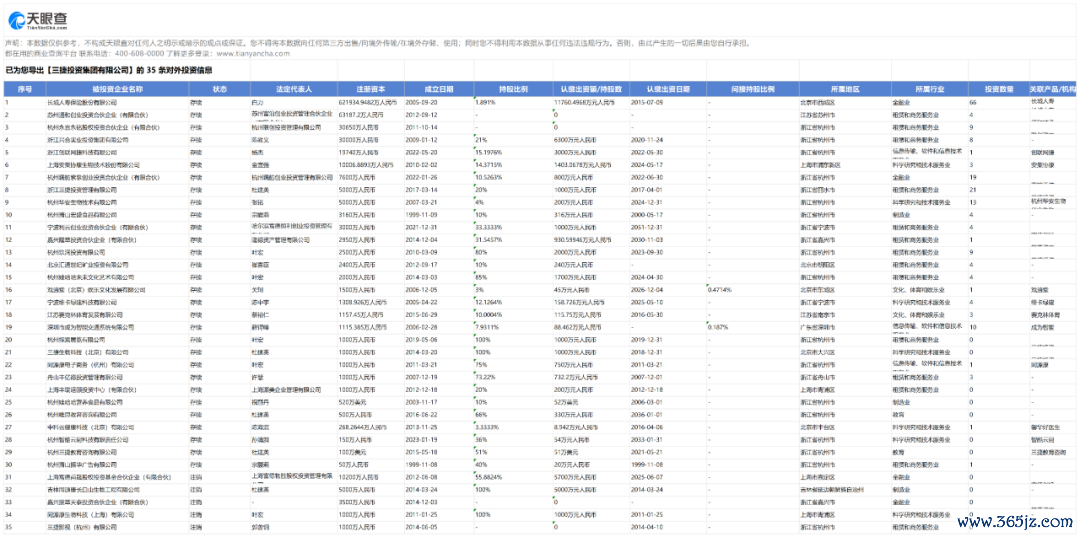Click the 成立日期 column header
This screenshot has height=537, width=1080.
coord(439,90)
